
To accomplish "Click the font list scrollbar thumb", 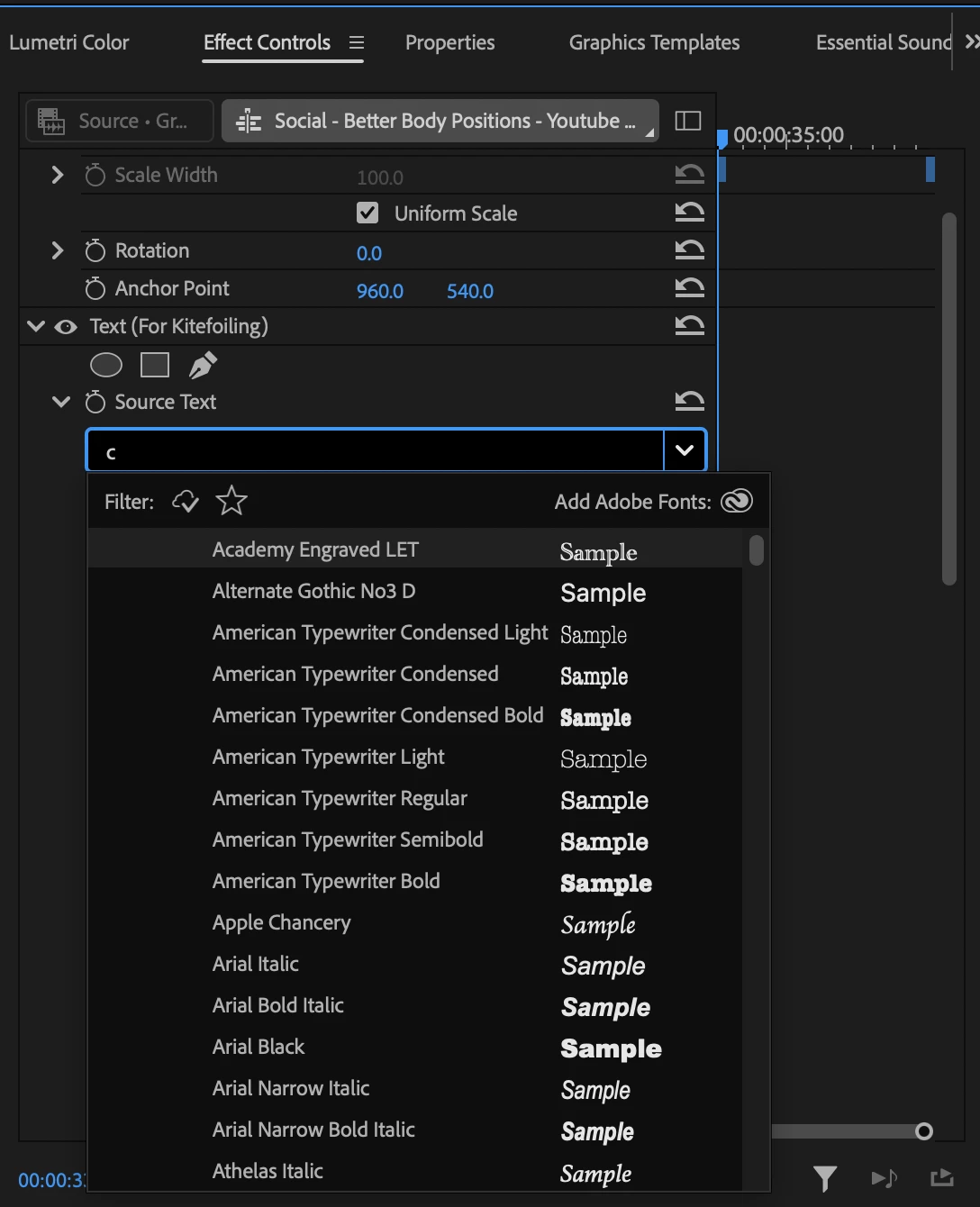I will pyautogui.click(x=757, y=550).
